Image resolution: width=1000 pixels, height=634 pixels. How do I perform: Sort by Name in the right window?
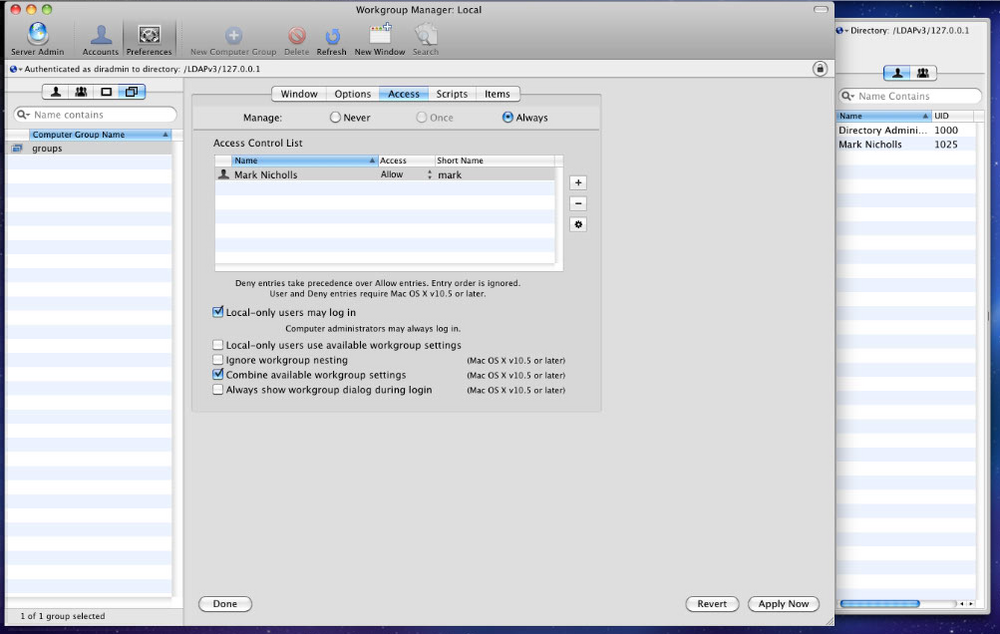[x=883, y=116]
